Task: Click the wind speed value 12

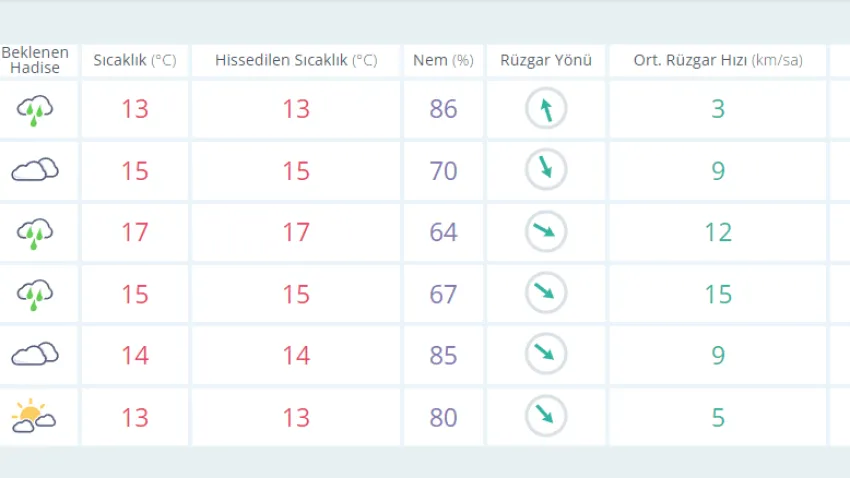Action: 717,232
